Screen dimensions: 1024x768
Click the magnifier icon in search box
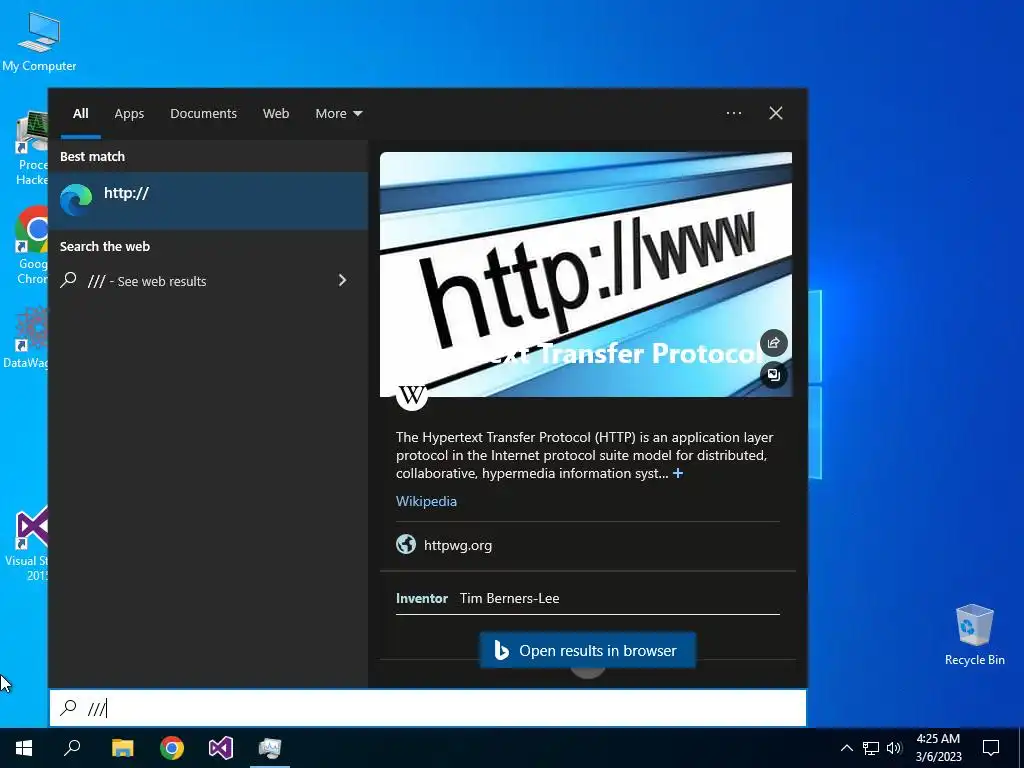coord(69,707)
